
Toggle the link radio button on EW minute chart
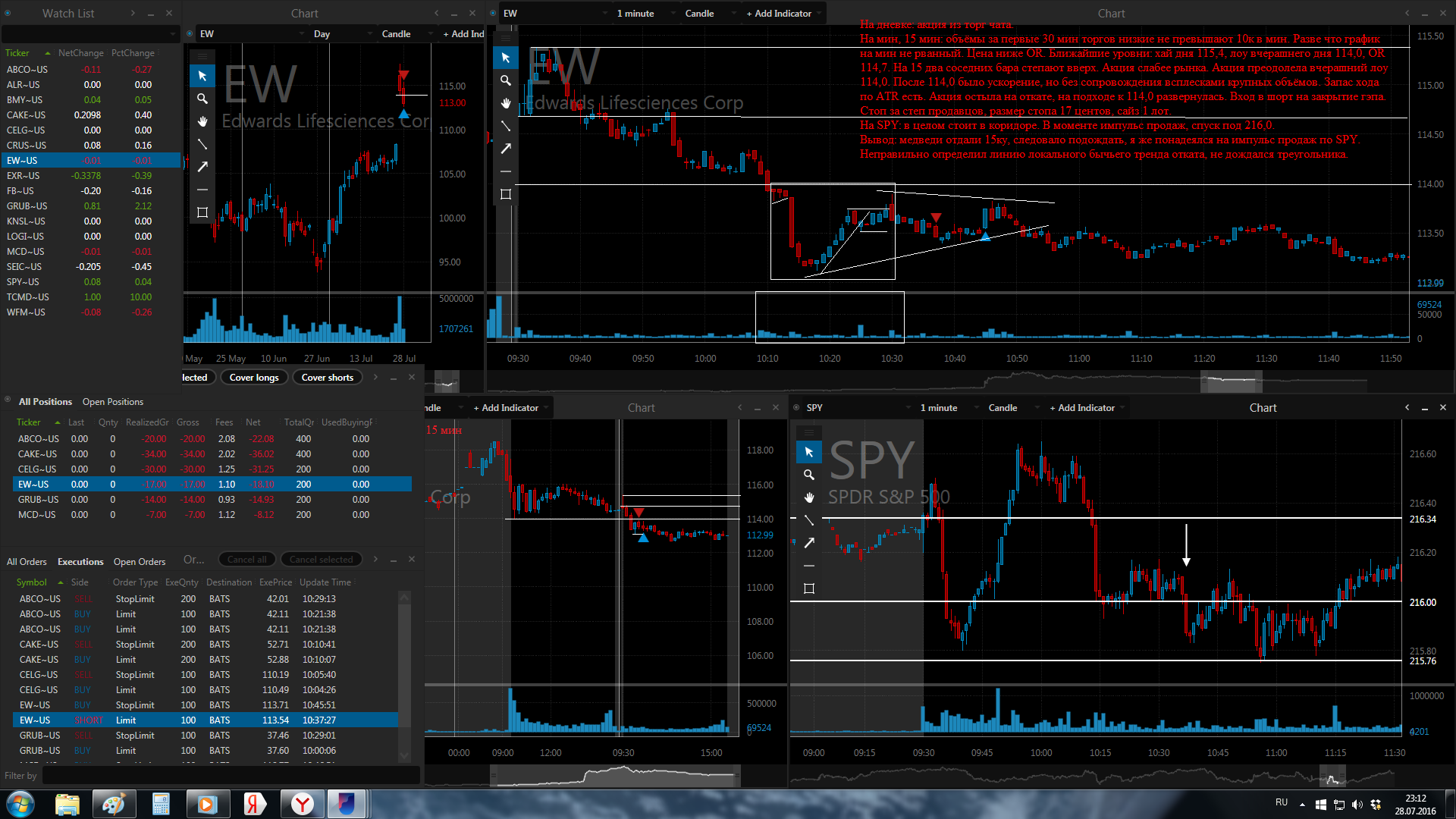tap(493, 14)
